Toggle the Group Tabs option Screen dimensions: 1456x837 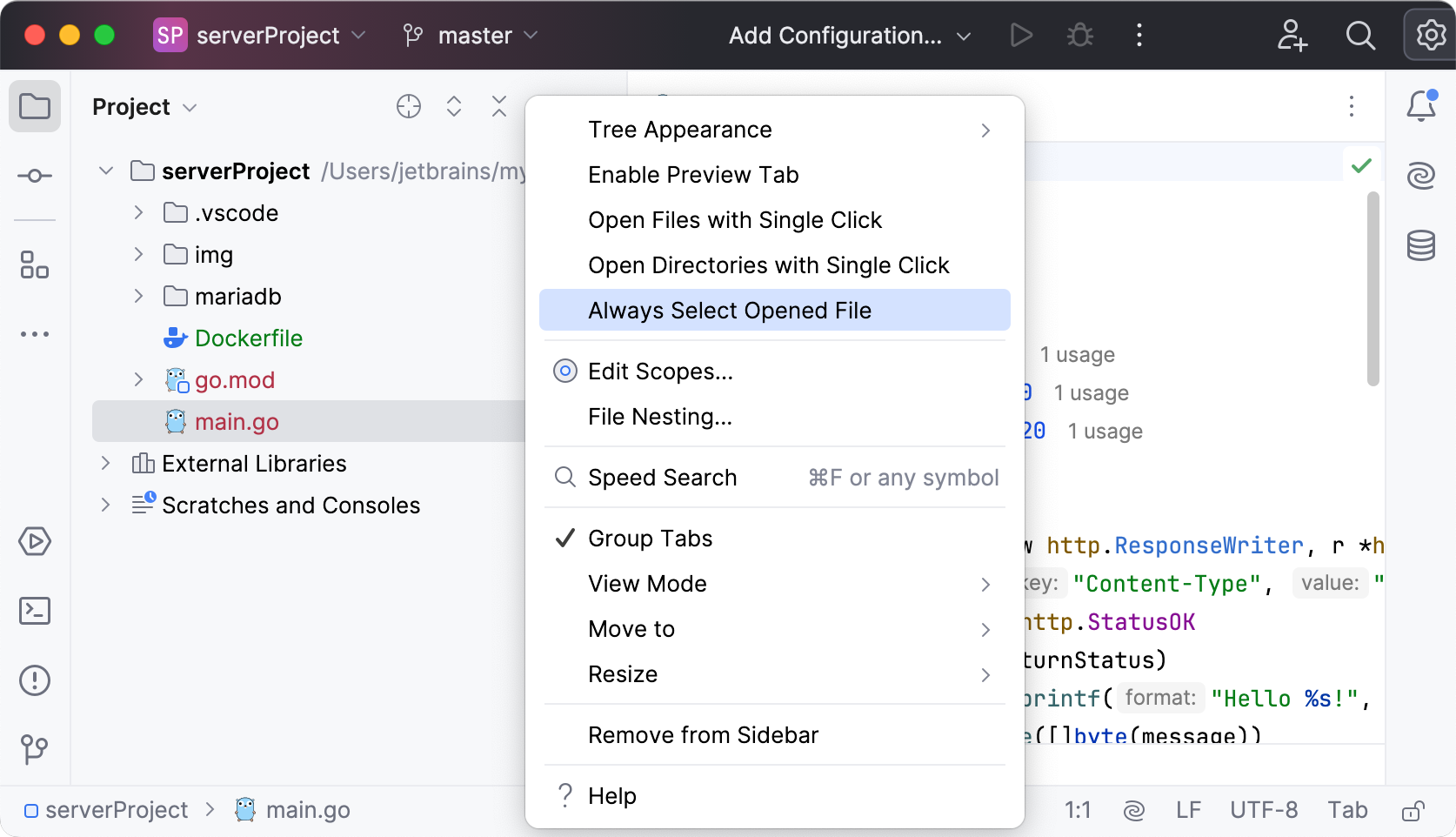click(x=649, y=538)
